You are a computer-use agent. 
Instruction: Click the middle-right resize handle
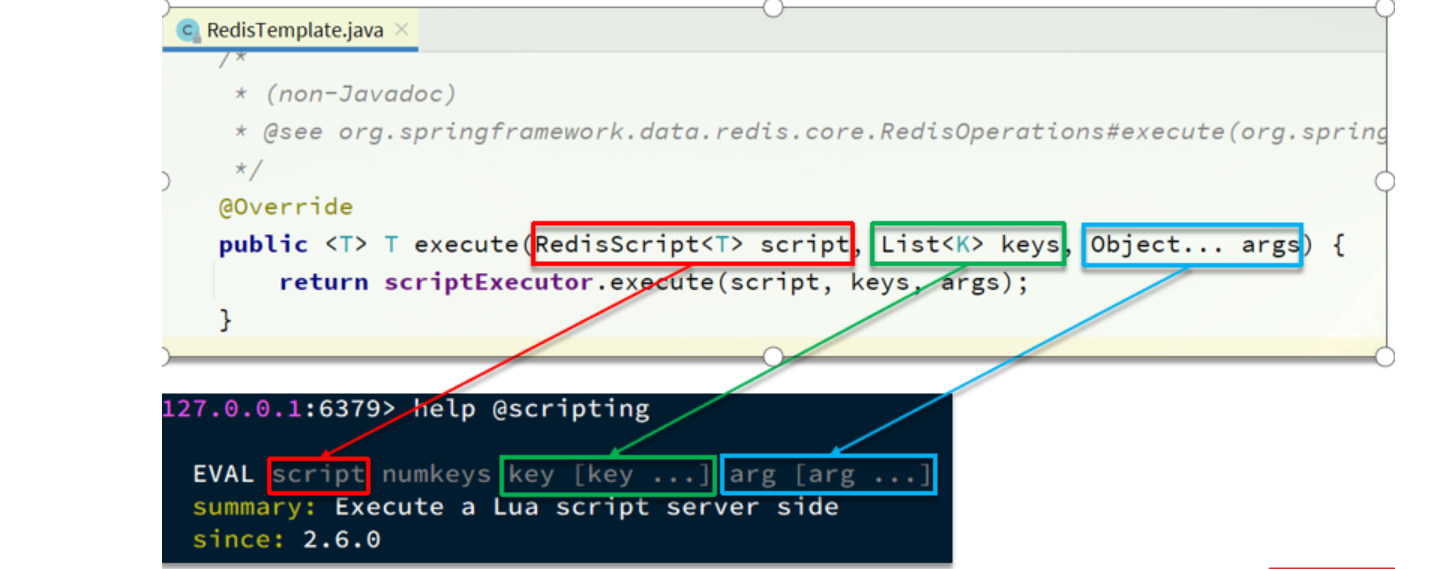[x=1385, y=181]
